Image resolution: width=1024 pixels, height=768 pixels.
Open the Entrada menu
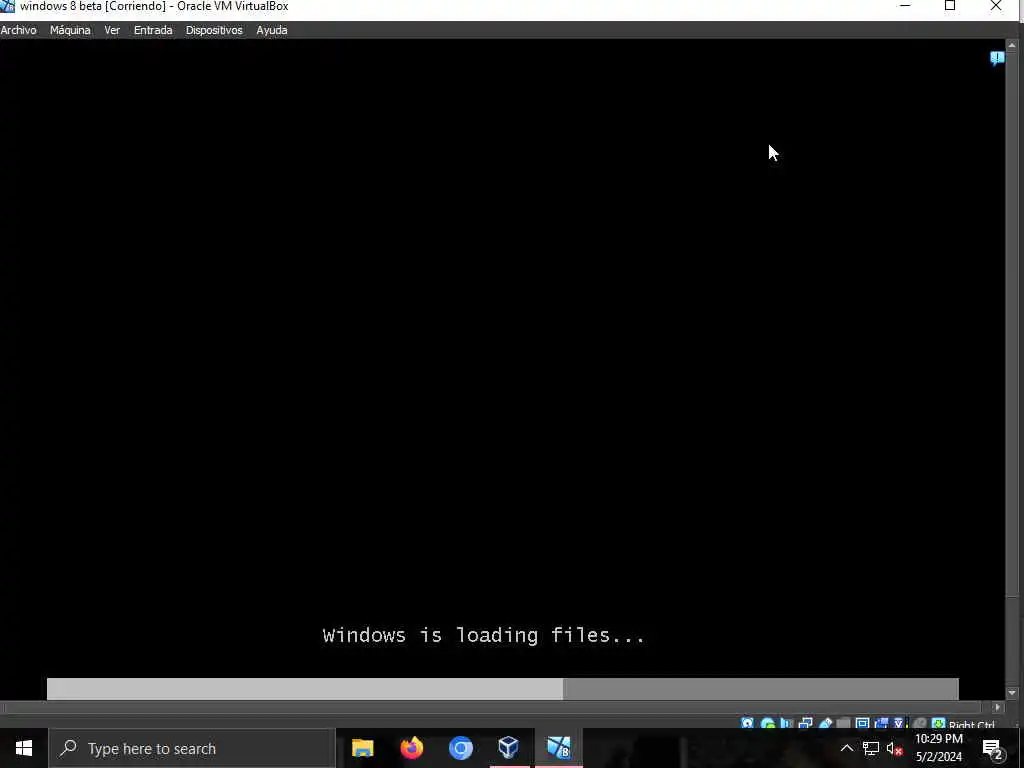point(153,30)
